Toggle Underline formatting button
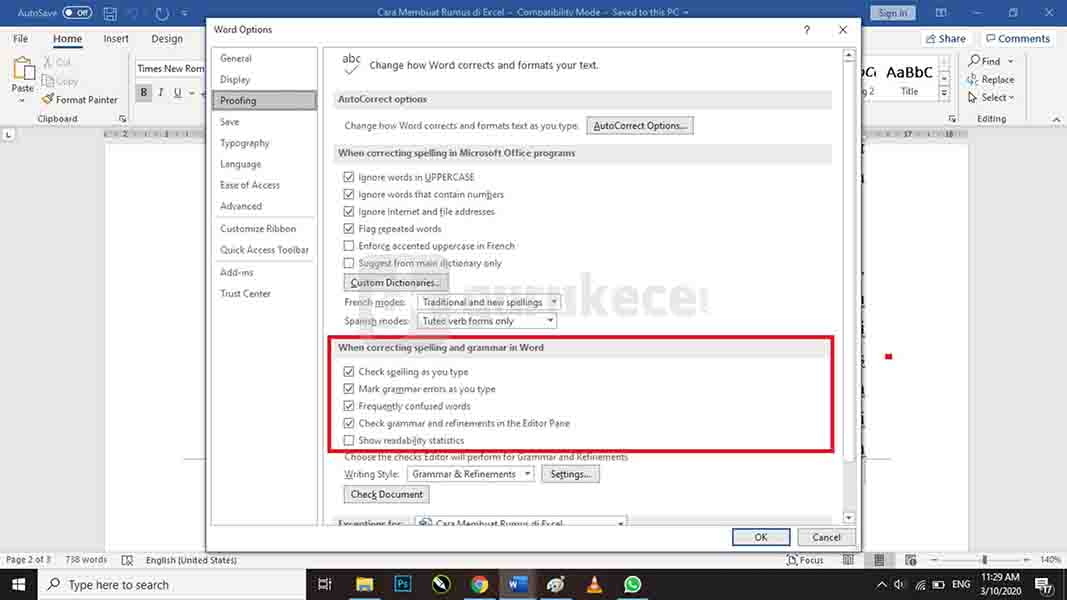The image size is (1067, 600). point(177,93)
